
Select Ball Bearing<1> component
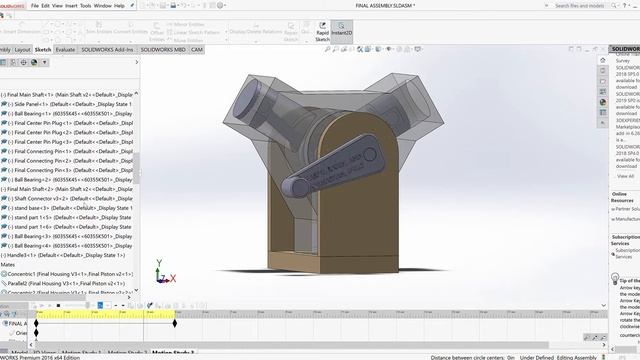(66, 113)
